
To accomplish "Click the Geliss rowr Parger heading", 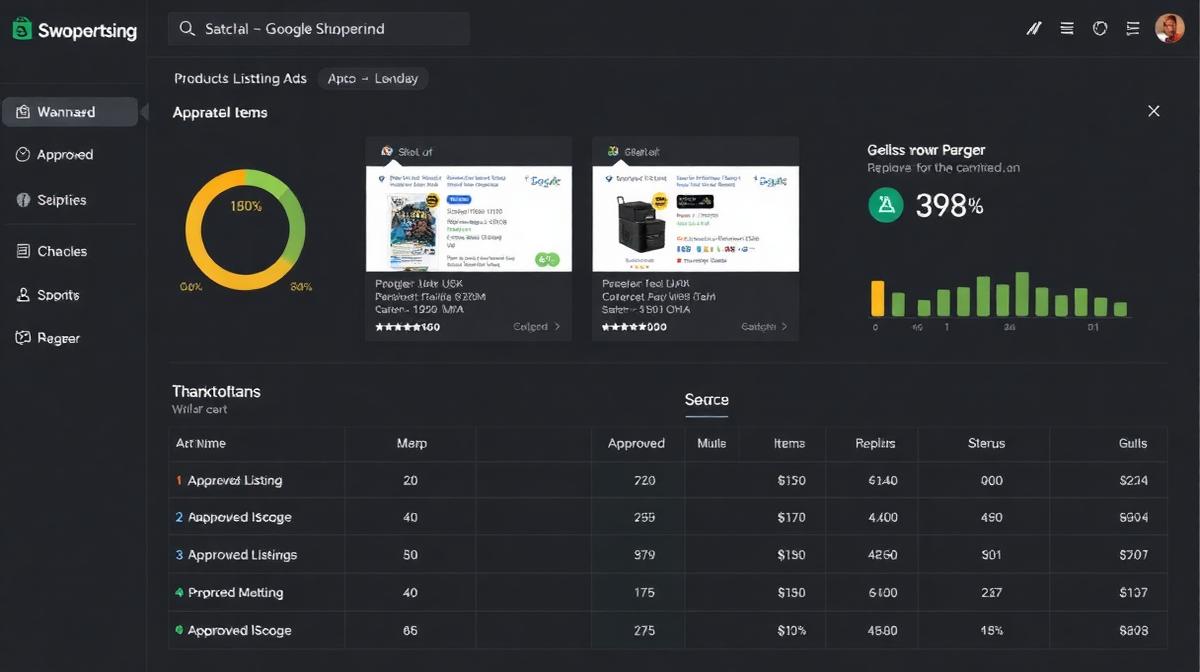I will click(x=926, y=150).
